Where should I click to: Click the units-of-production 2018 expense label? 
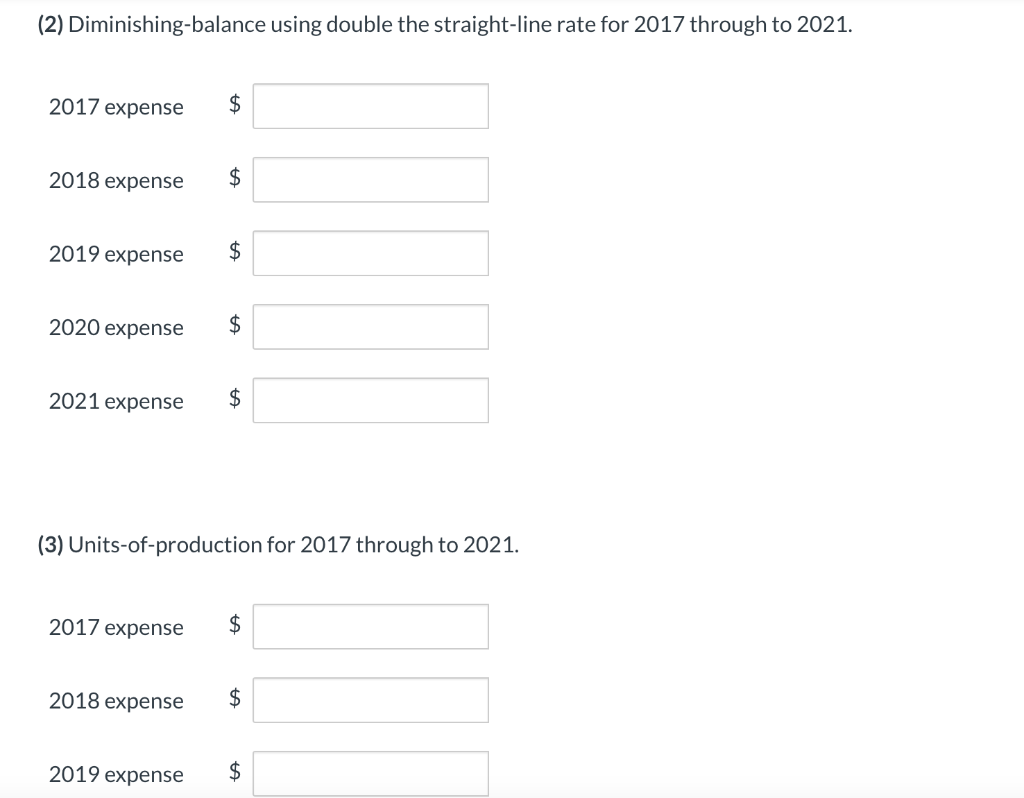click(116, 701)
